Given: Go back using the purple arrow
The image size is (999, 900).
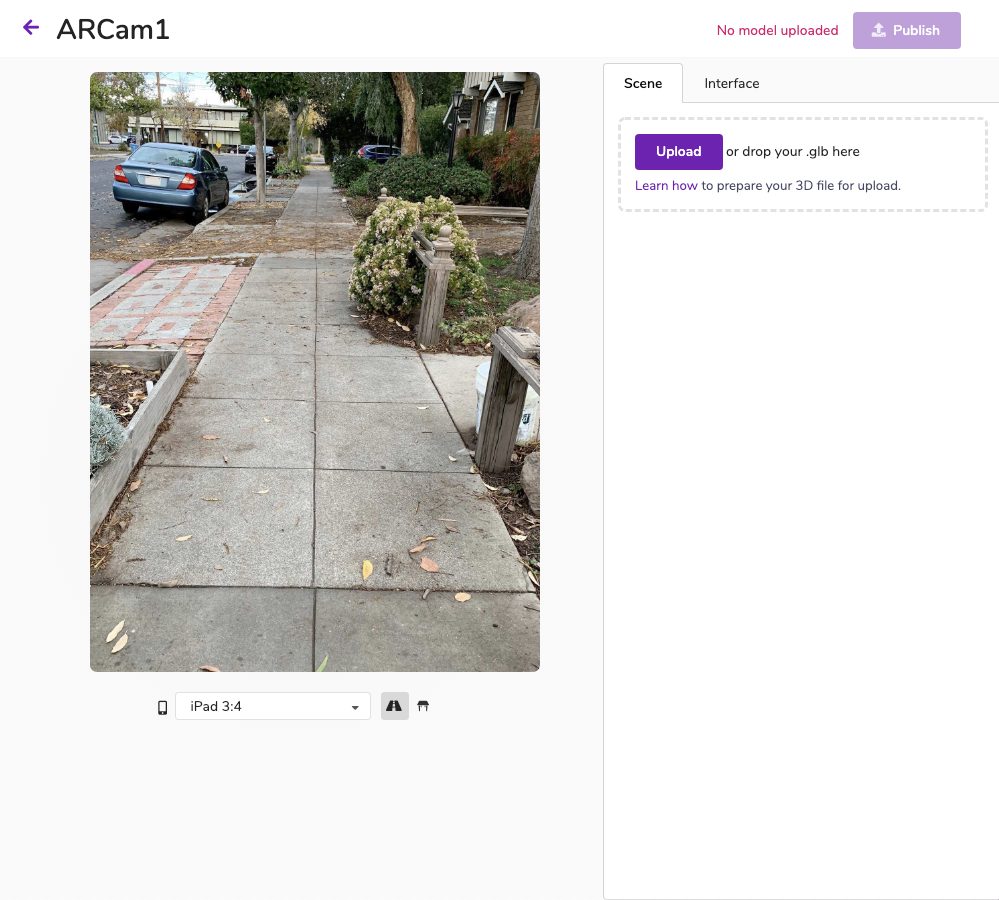Looking at the screenshot, I should pyautogui.click(x=31, y=27).
